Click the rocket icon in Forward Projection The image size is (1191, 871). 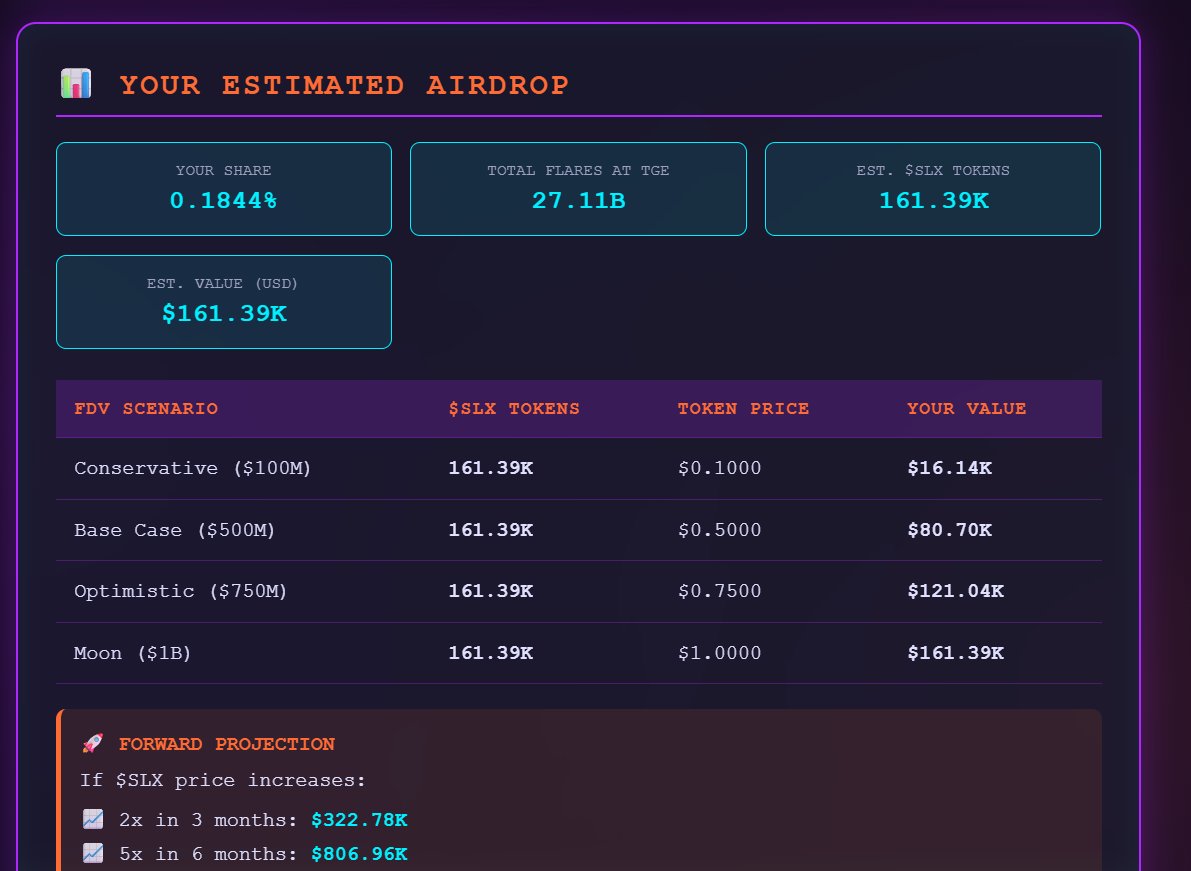point(93,743)
